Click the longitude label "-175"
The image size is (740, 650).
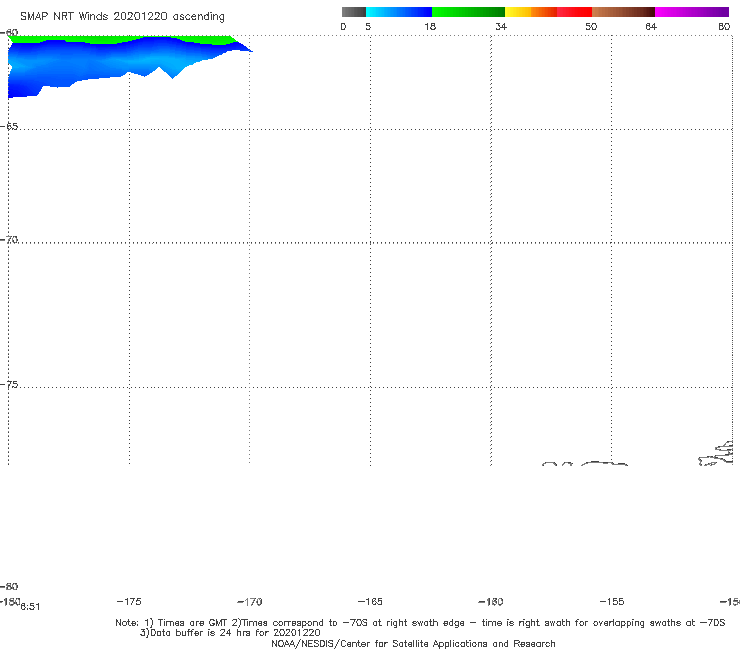129,601
